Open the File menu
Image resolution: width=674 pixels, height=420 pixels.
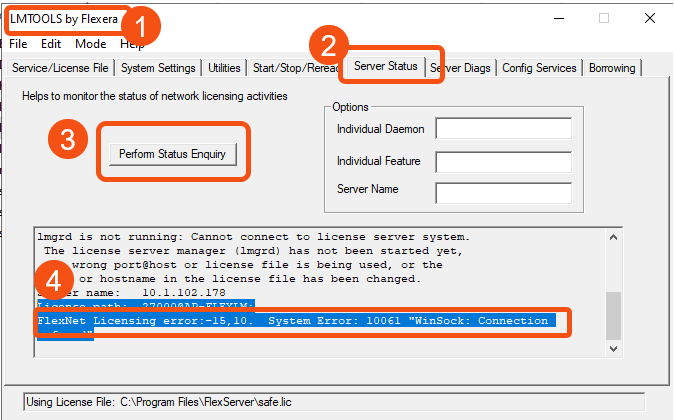18,44
